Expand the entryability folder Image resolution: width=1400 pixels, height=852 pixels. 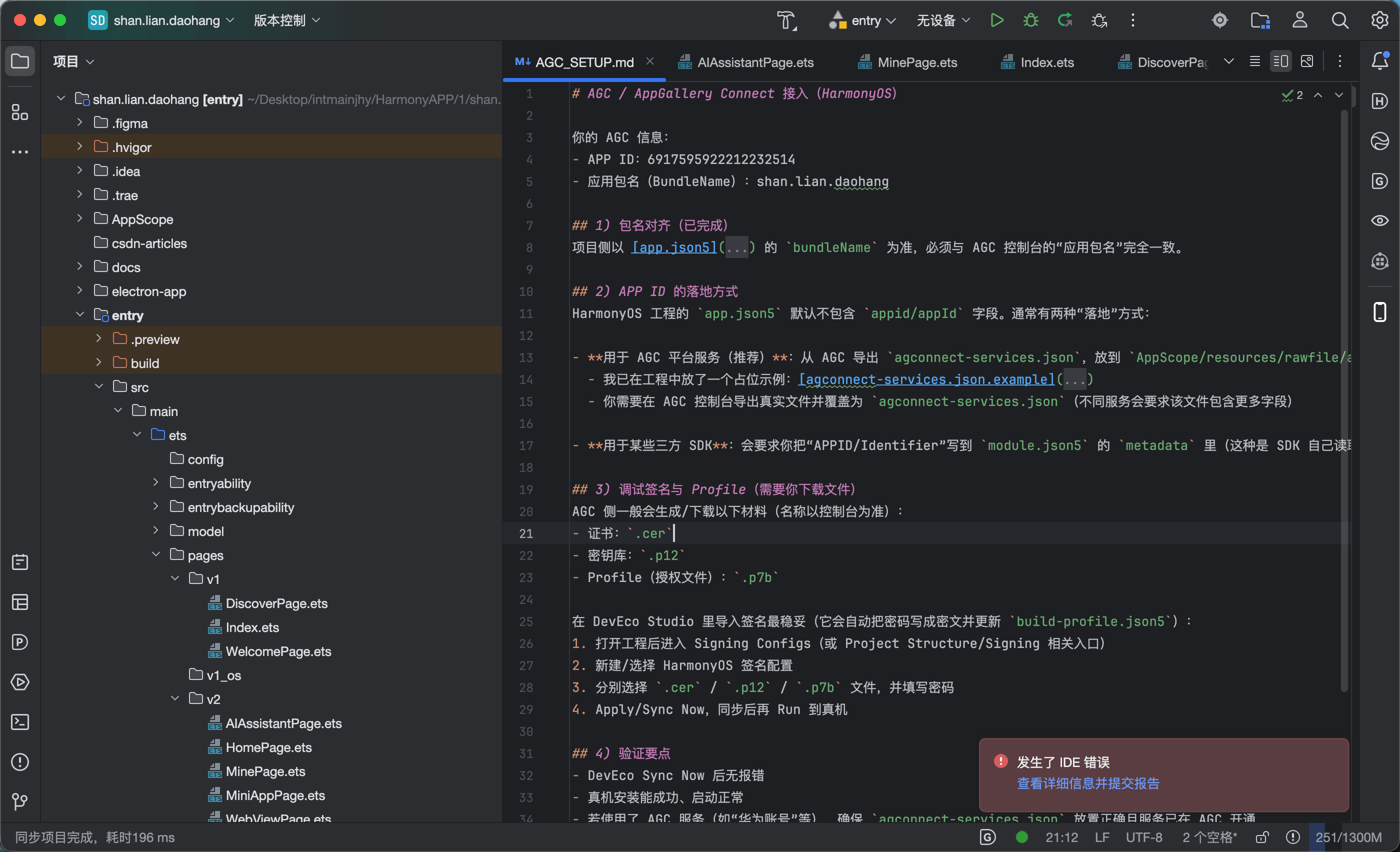pos(155,483)
